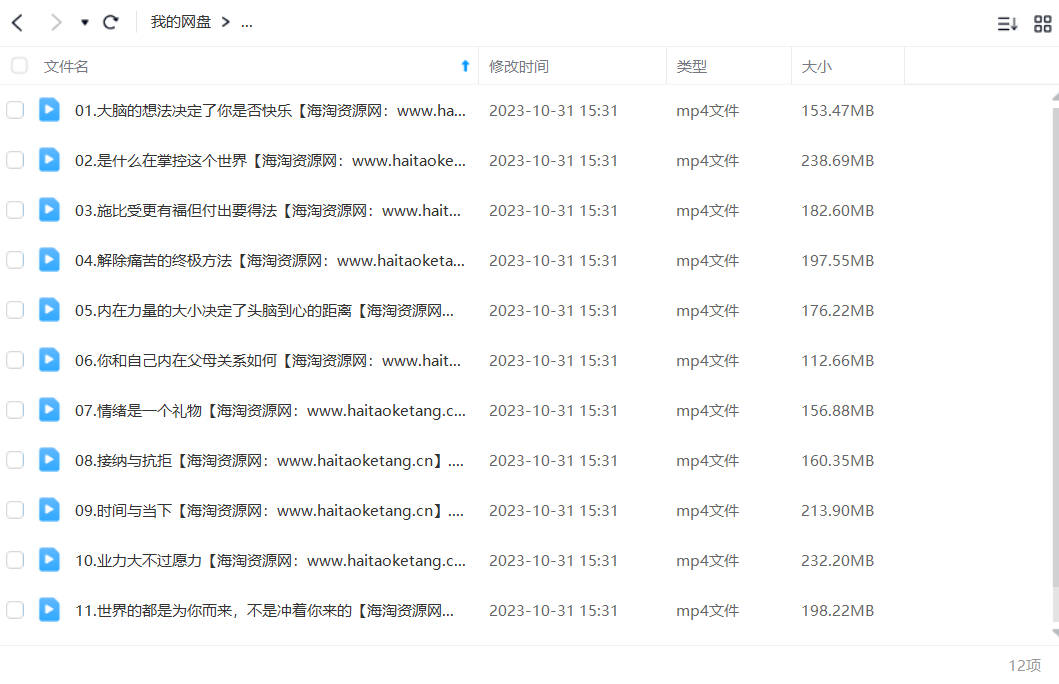This screenshot has width=1059, height=684.
Task: Click the 12项 item count
Action: (1025, 665)
